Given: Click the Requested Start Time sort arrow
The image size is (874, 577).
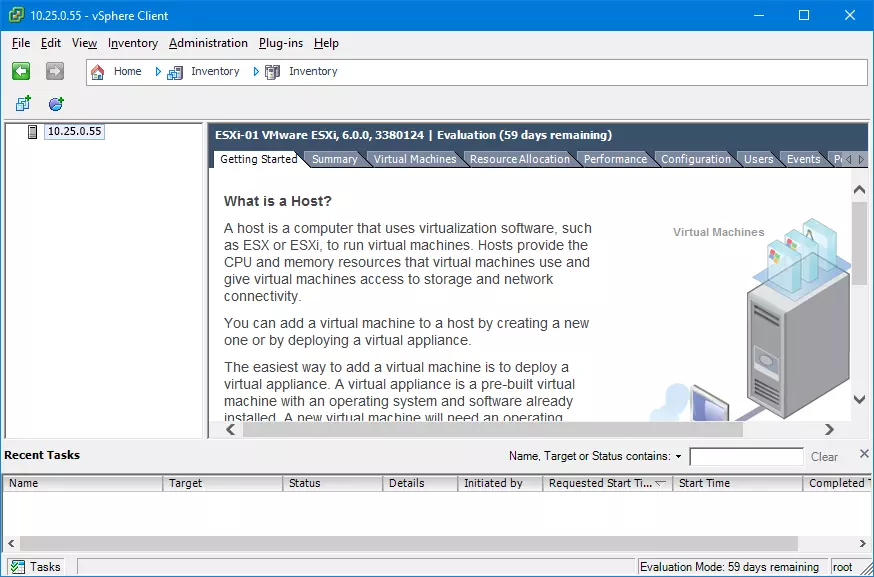Looking at the screenshot, I should [661, 483].
